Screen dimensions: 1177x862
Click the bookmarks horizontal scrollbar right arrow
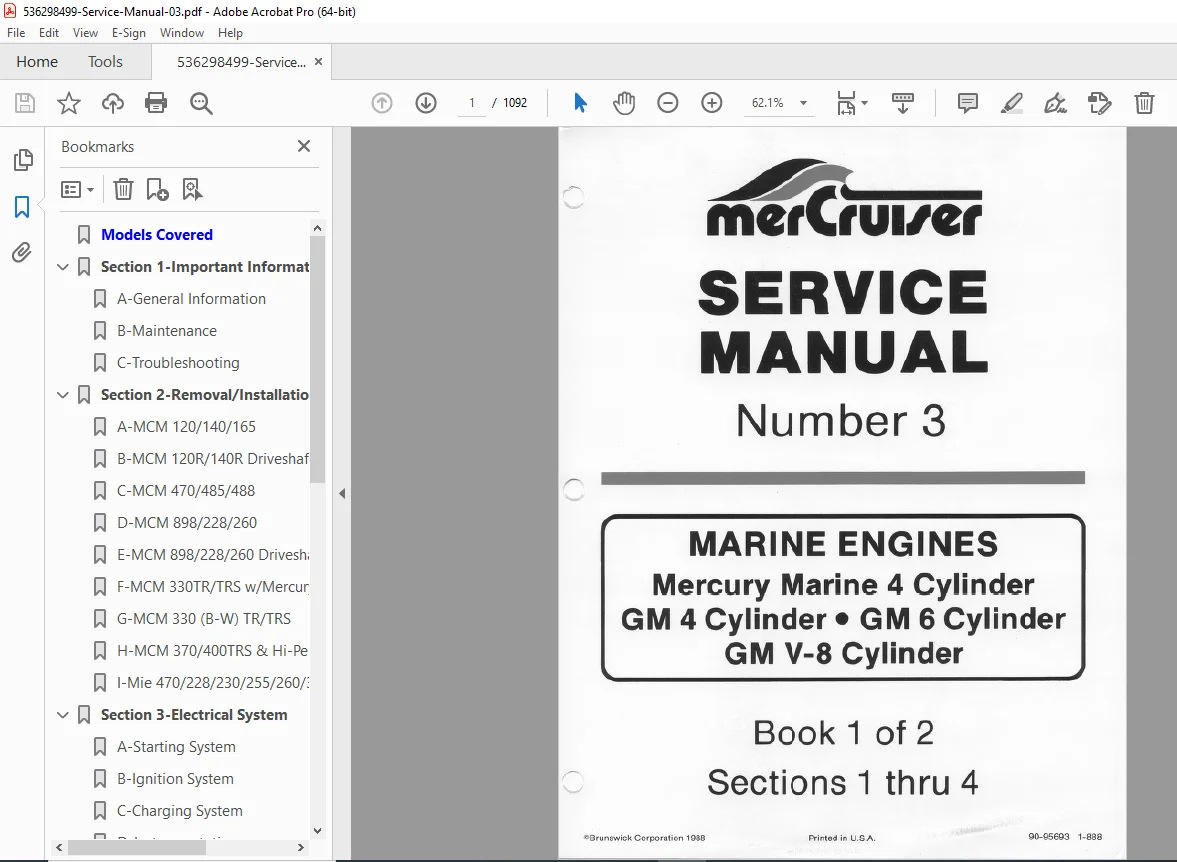pyautogui.click(x=300, y=848)
